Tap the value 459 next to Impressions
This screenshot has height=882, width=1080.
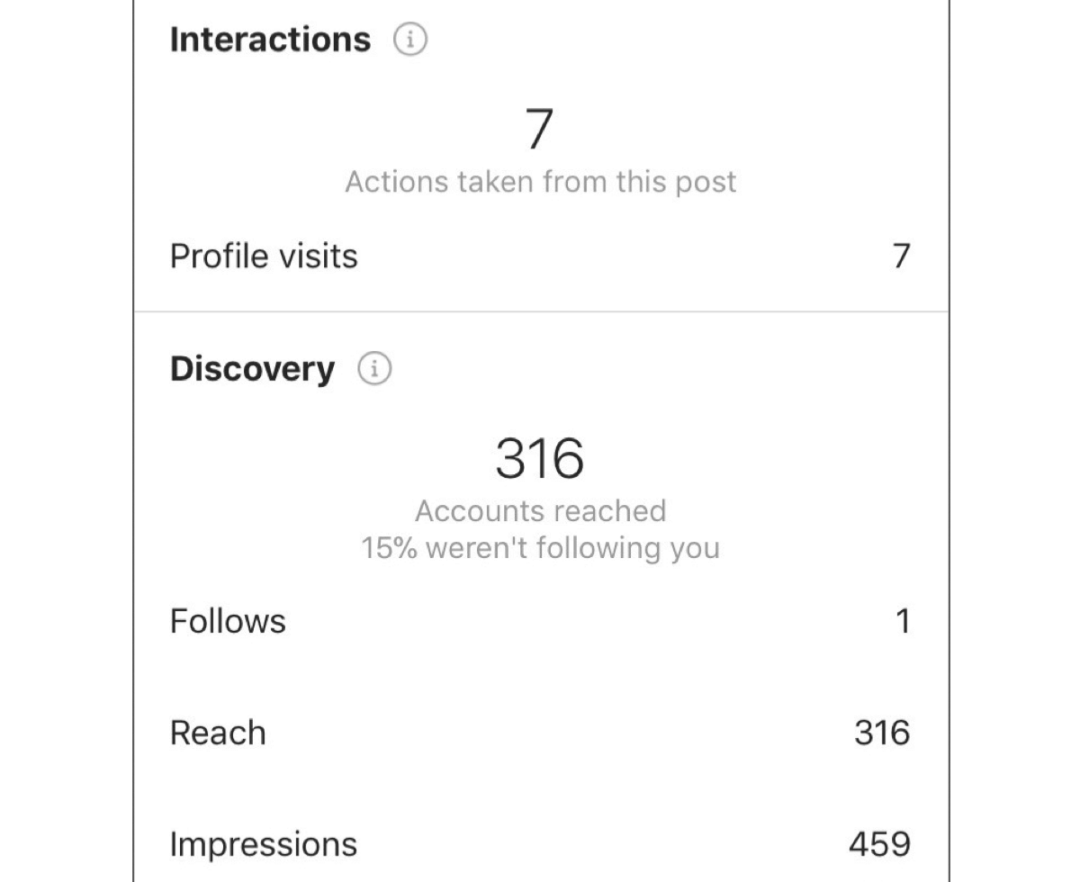point(879,844)
